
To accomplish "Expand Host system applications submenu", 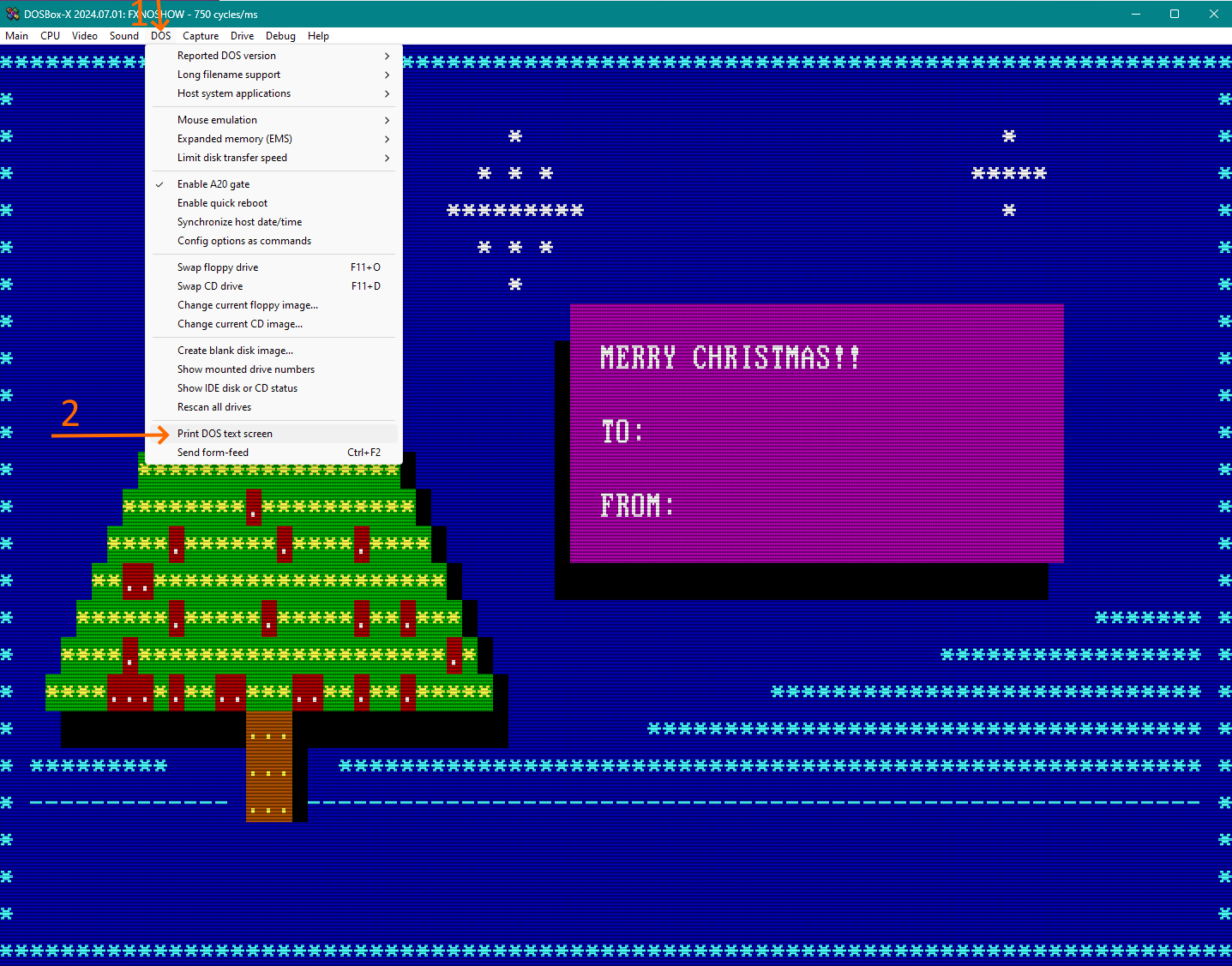I will pos(274,93).
